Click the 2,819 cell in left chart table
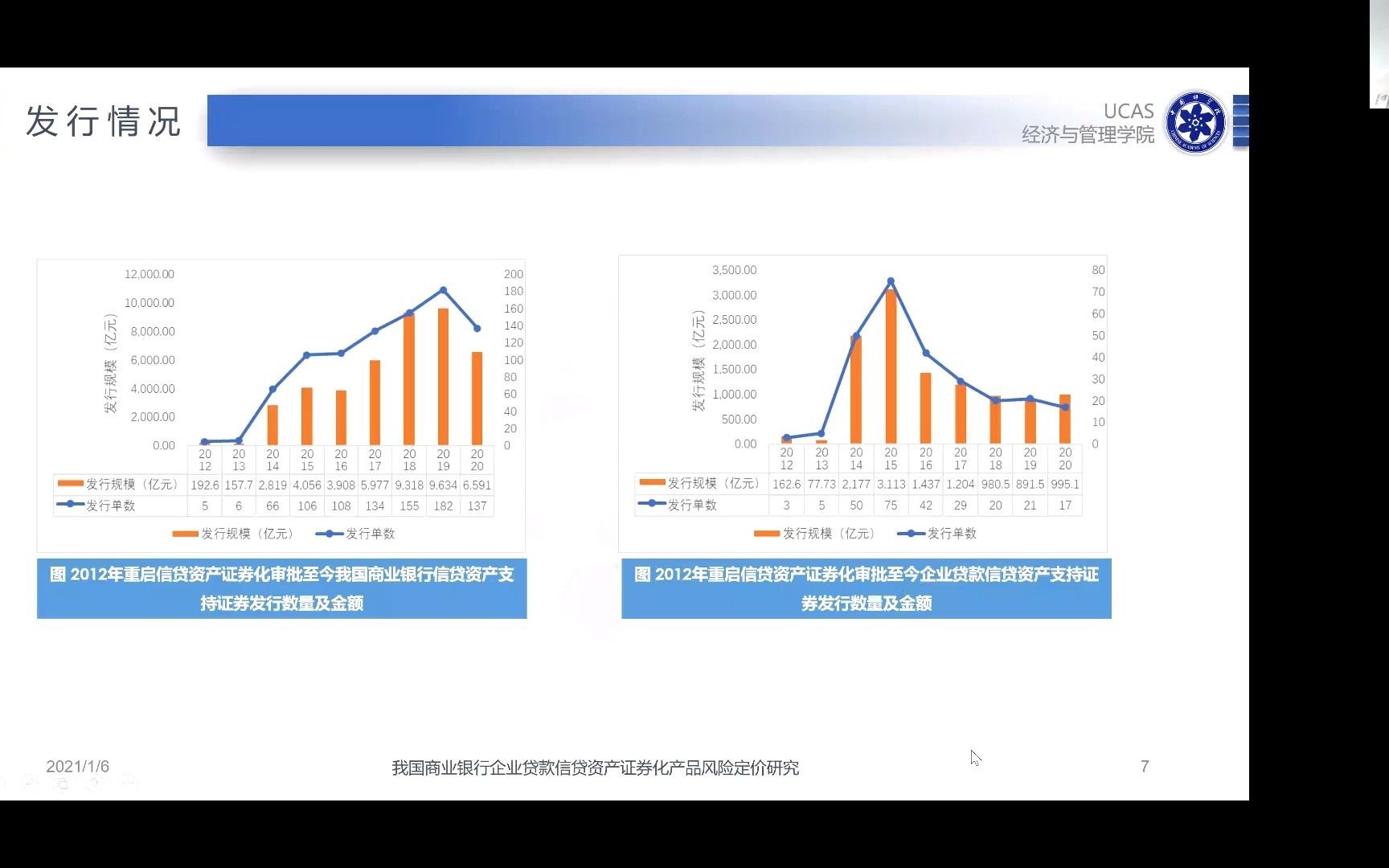1389x868 pixels. 272,485
